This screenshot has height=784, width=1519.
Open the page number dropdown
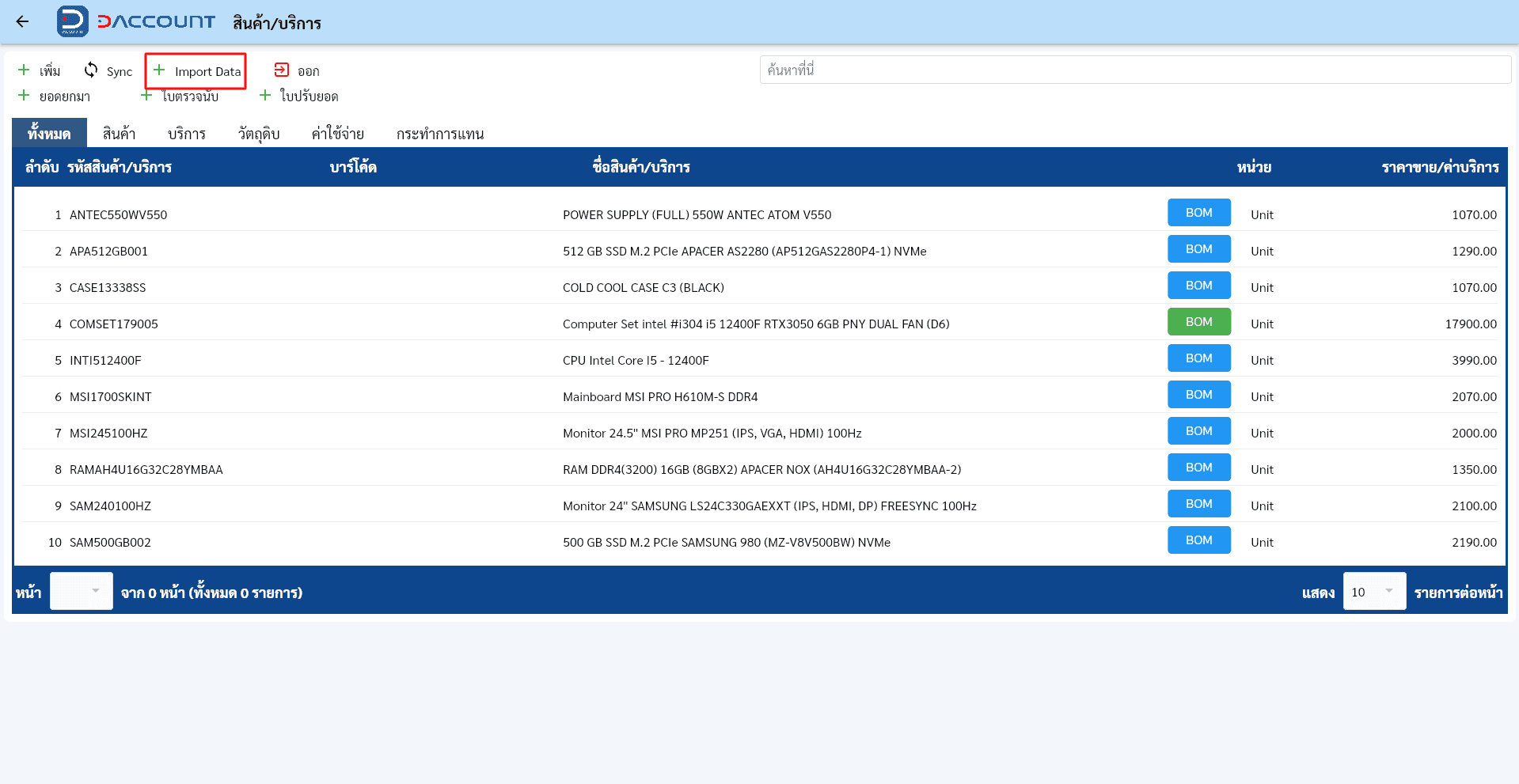click(x=82, y=591)
